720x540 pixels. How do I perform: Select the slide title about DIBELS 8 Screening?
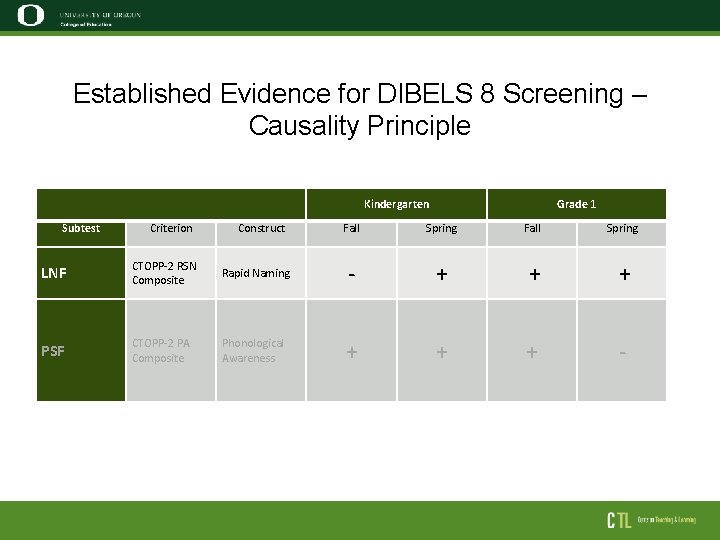coord(360,109)
